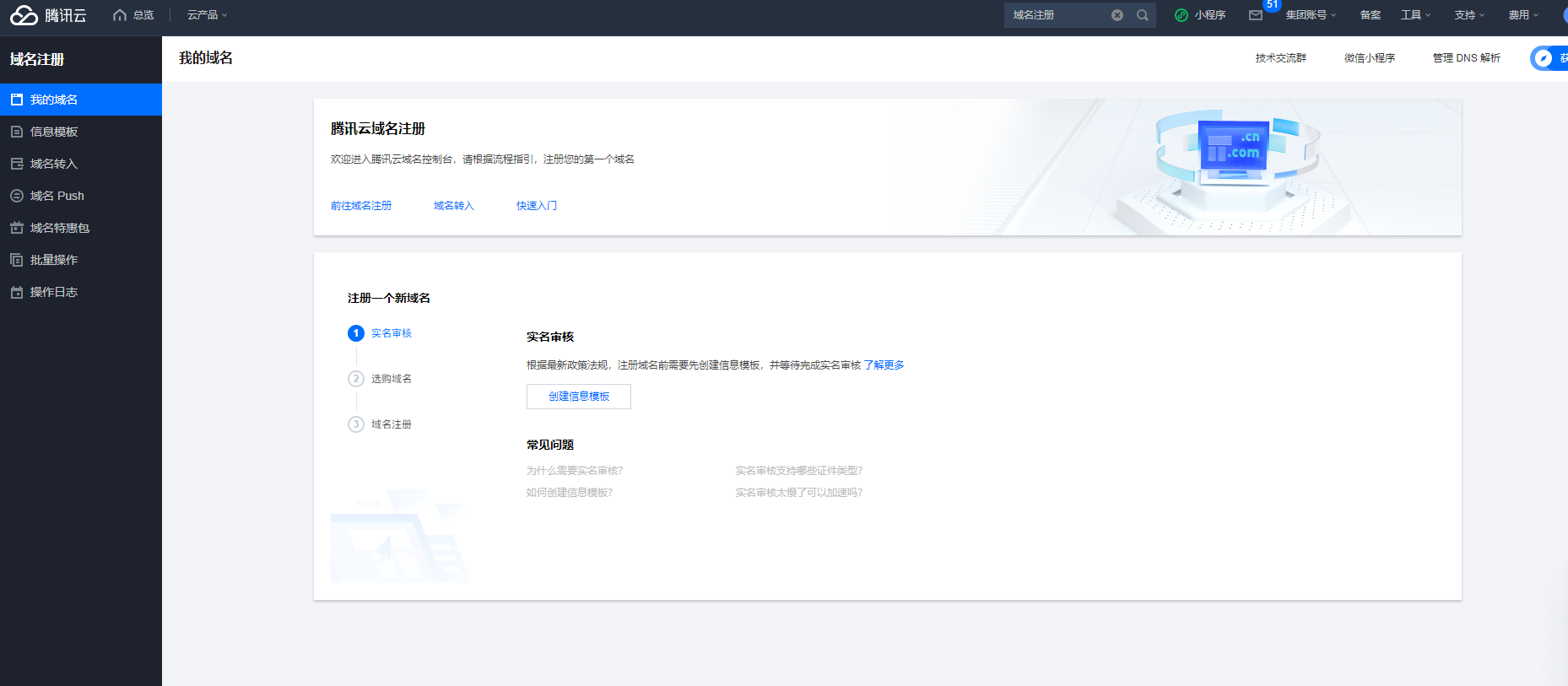Select 域名 Push in the sidebar
The width and height of the screenshot is (1568, 686).
[x=81, y=196]
